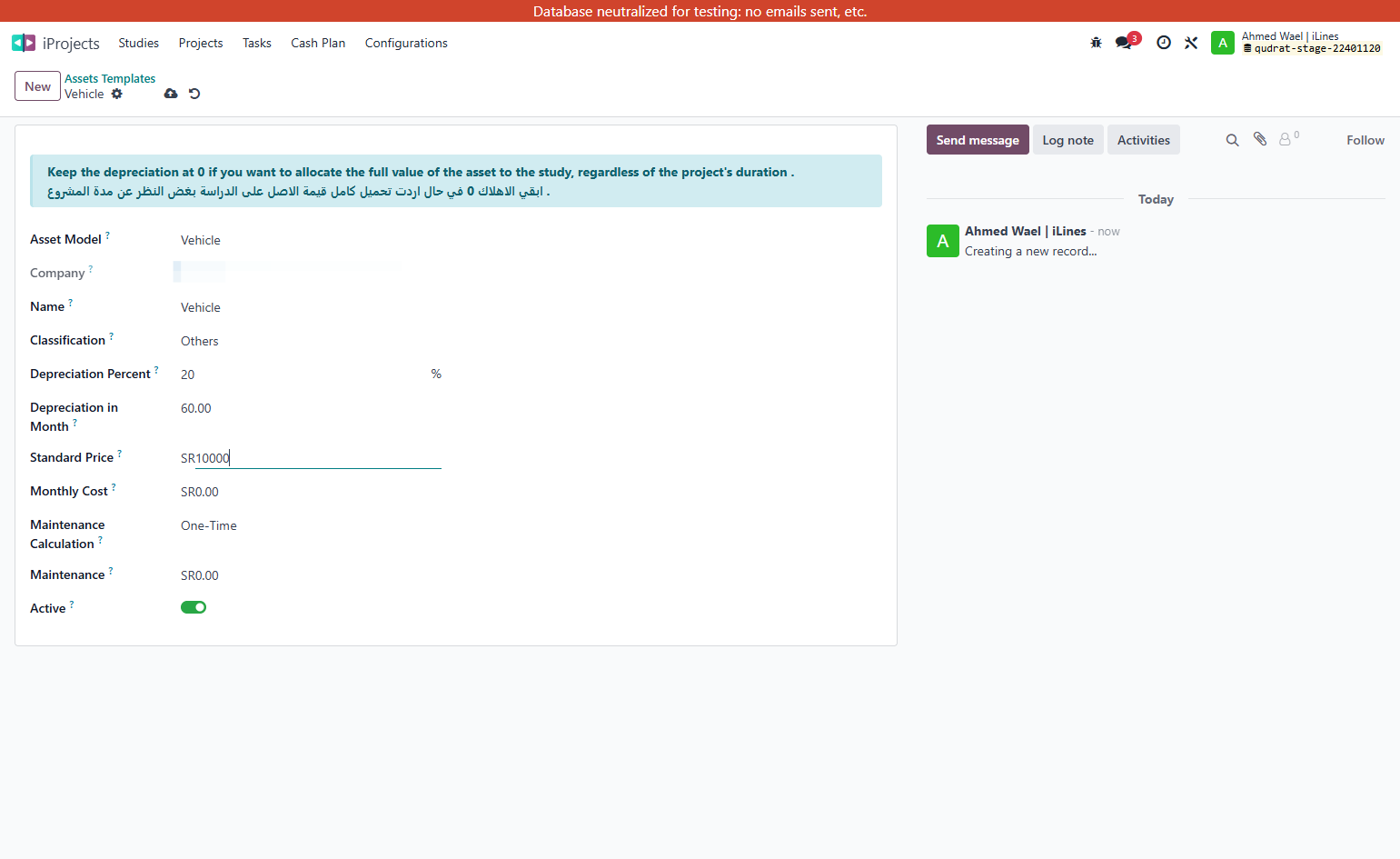Open the Studies menu
Image resolution: width=1400 pixels, height=859 pixels.
[138, 43]
